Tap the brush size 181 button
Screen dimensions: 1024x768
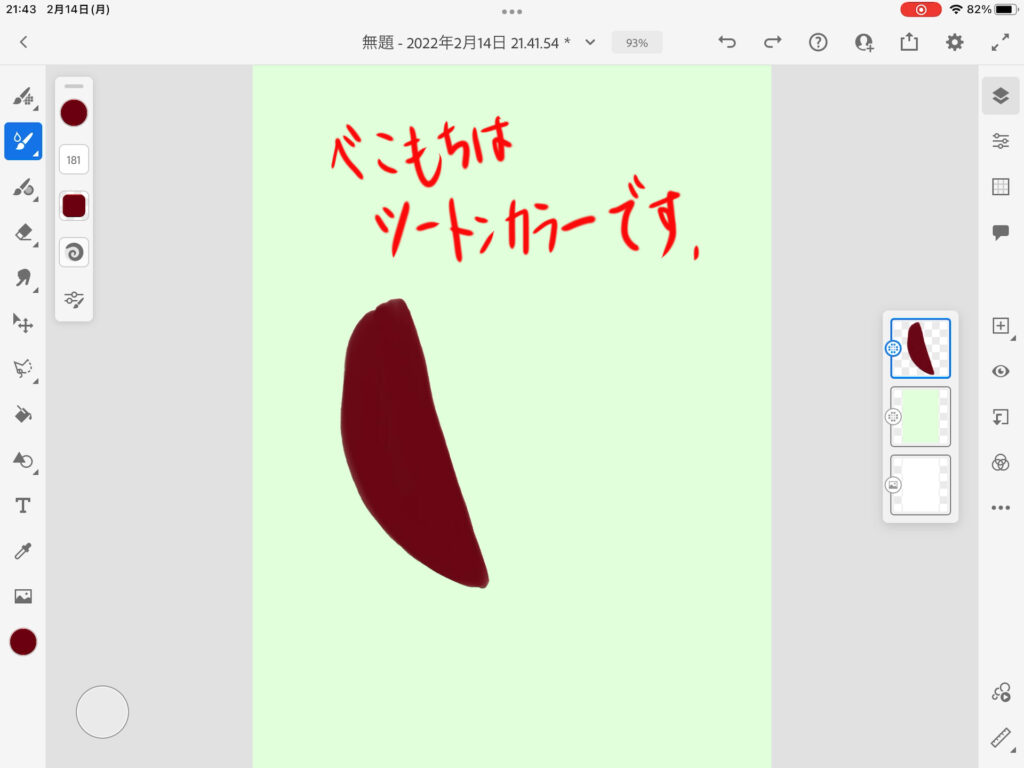74,159
